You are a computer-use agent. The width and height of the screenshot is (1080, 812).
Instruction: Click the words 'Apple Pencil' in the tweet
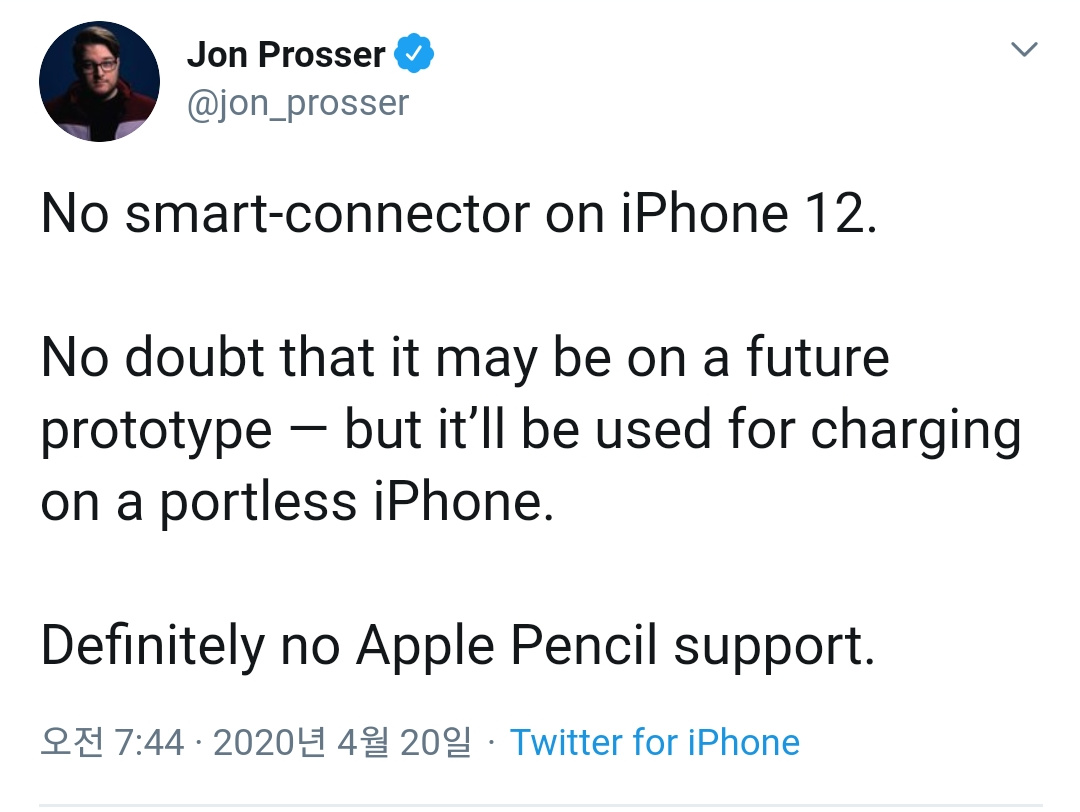(x=506, y=646)
